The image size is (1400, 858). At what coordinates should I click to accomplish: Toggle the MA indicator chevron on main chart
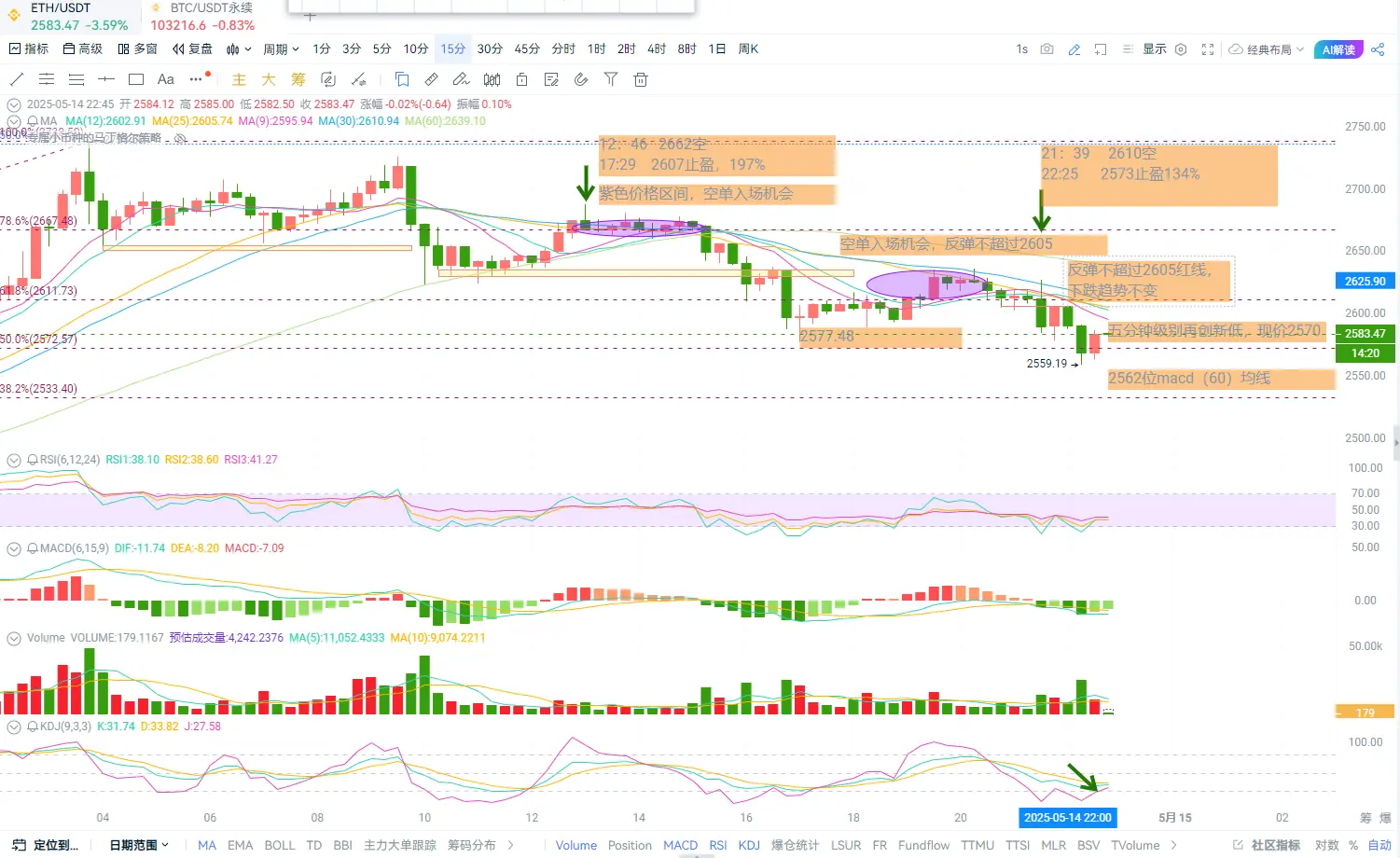(x=14, y=121)
